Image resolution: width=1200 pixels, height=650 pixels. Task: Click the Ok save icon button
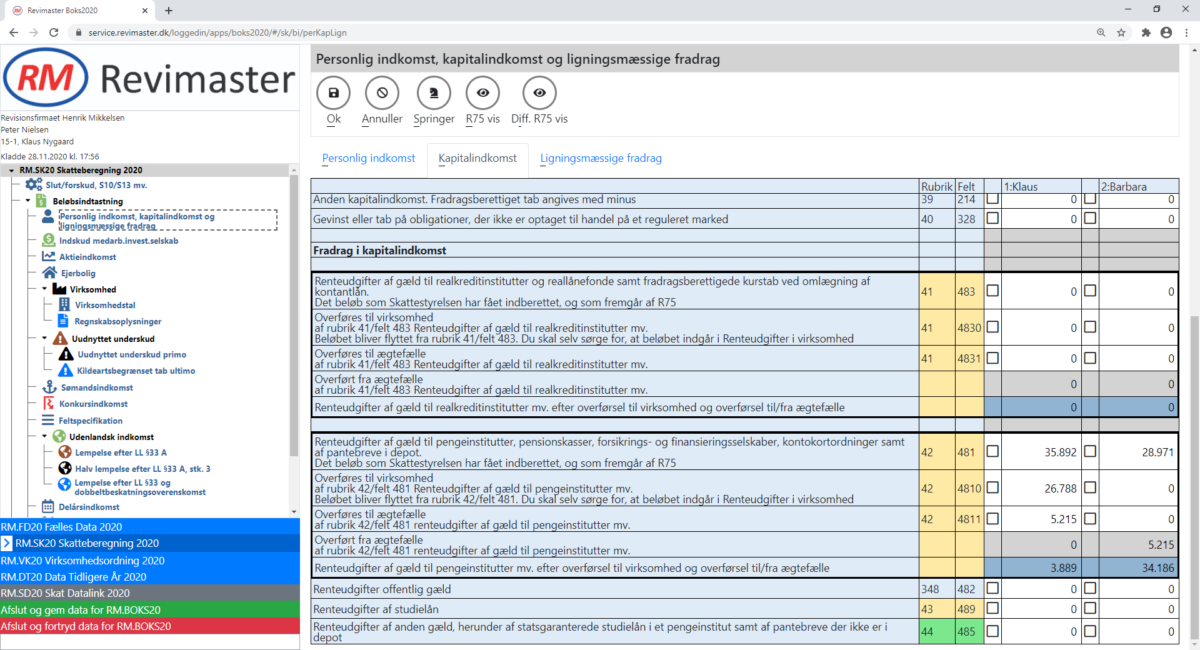point(334,93)
